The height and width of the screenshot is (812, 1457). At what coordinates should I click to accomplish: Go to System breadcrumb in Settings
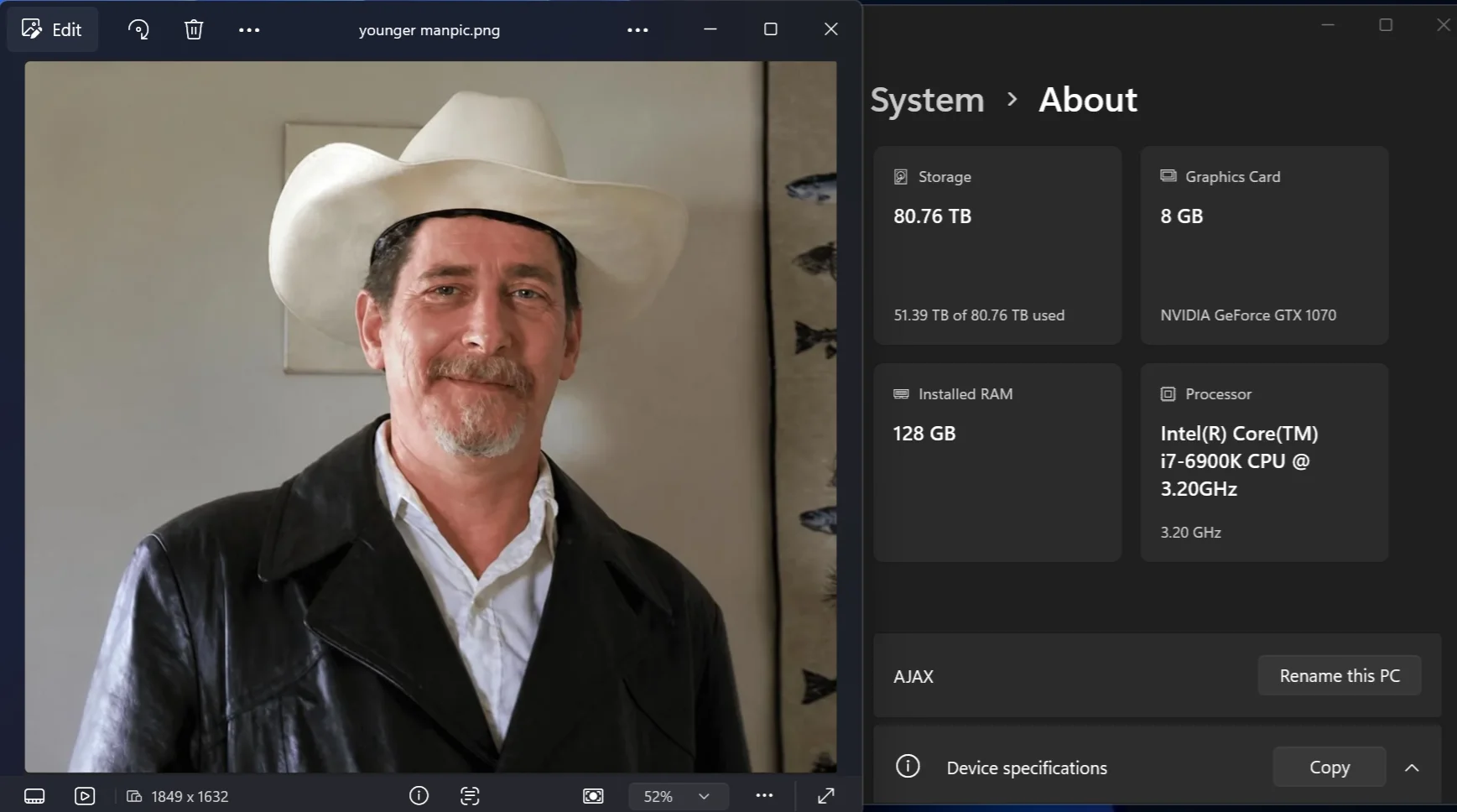(x=927, y=100)
